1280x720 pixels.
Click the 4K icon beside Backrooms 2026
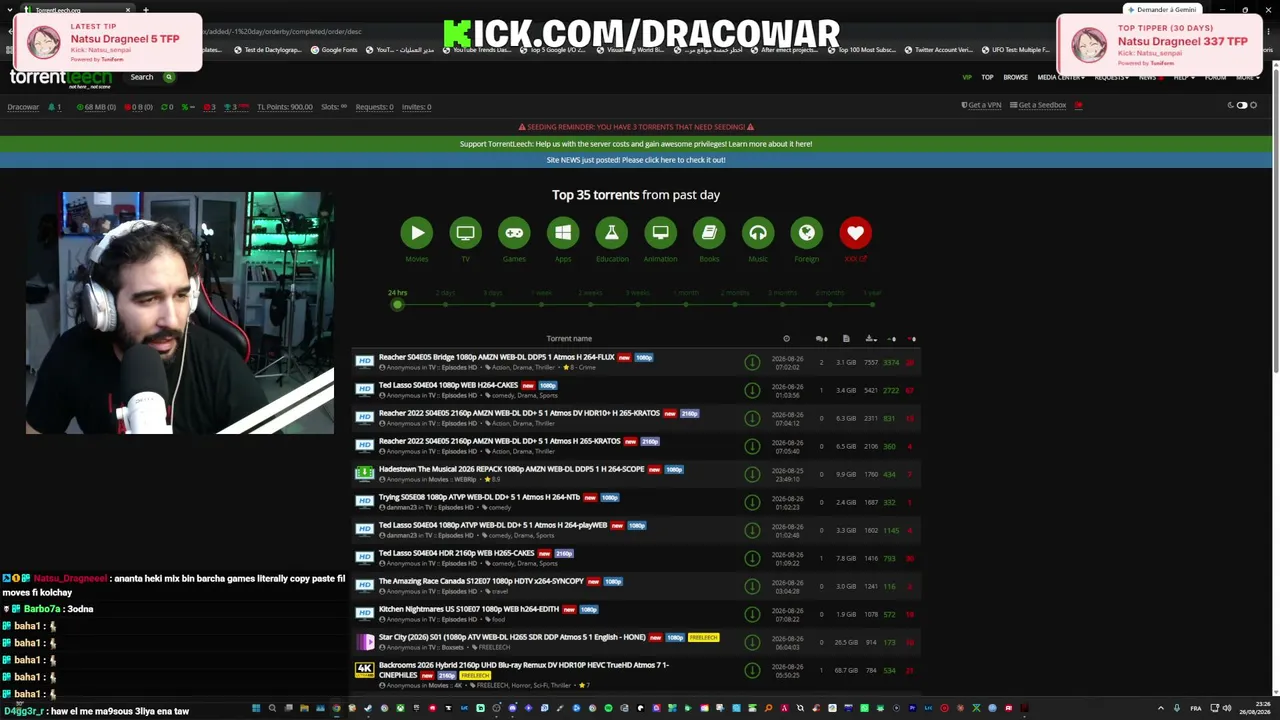coord(364,669)
